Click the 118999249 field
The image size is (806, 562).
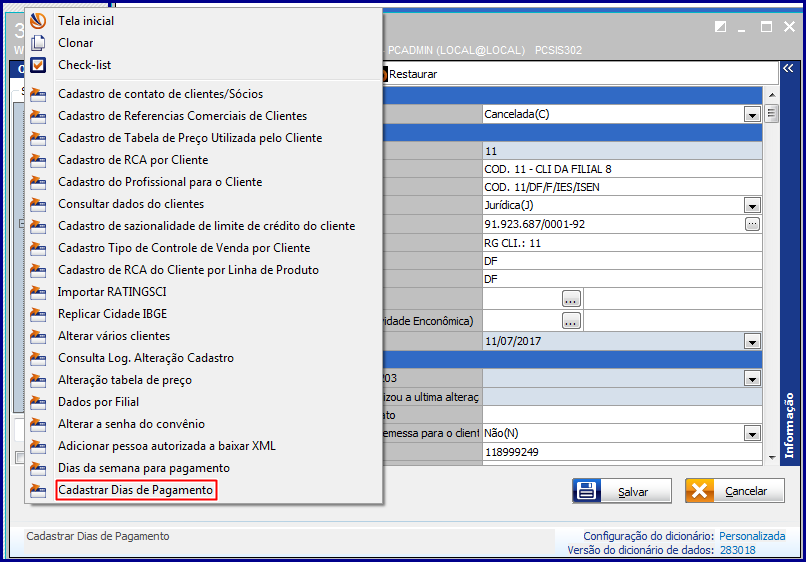pos(622,452)
